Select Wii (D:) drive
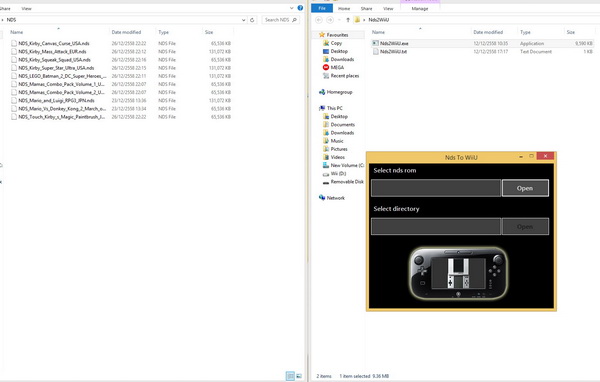The width and height of the screenshot is (600, 382). click(x=338, y=173)
